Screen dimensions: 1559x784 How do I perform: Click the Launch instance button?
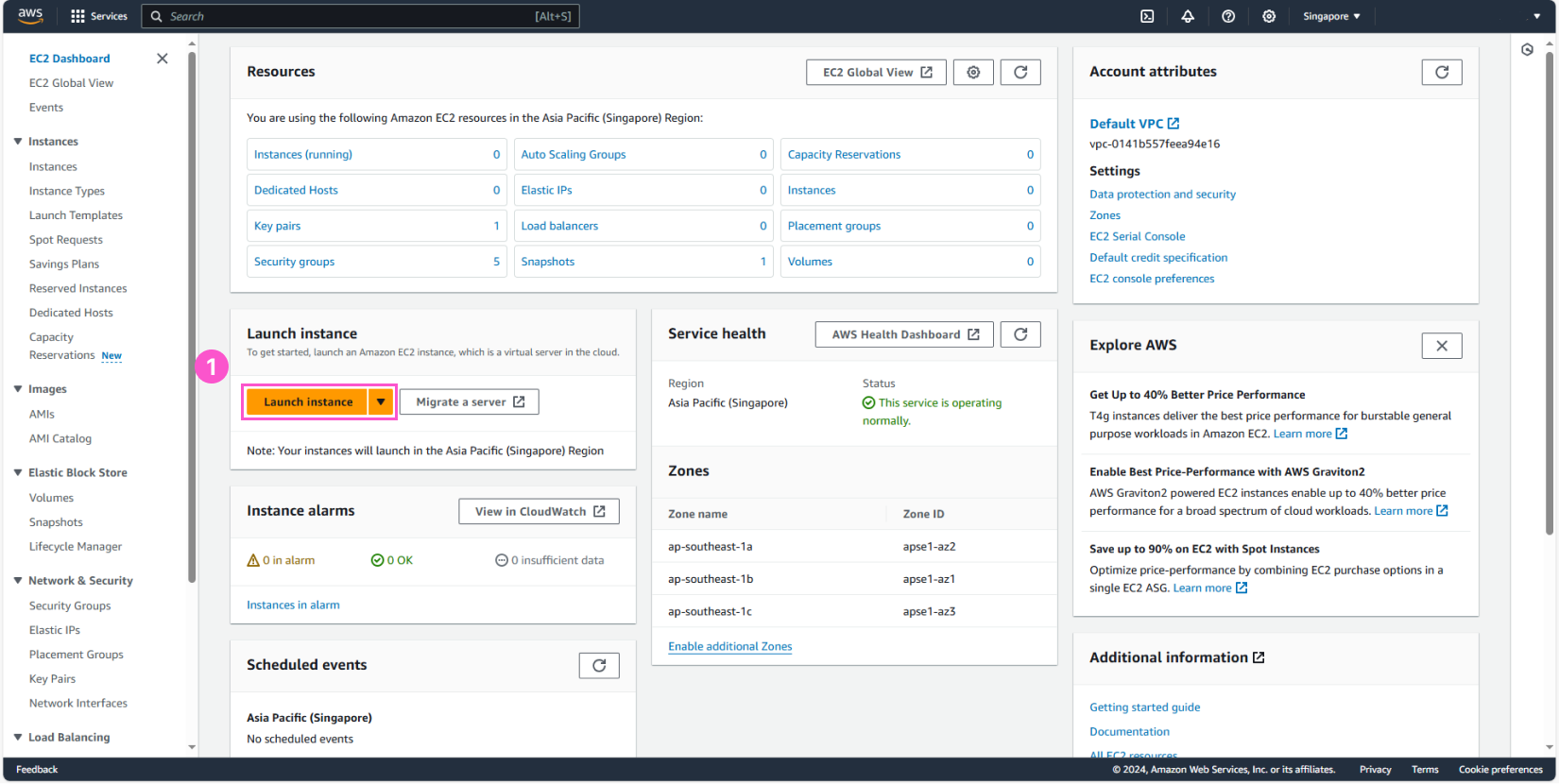pyautogui.click(x=308, y=402)
